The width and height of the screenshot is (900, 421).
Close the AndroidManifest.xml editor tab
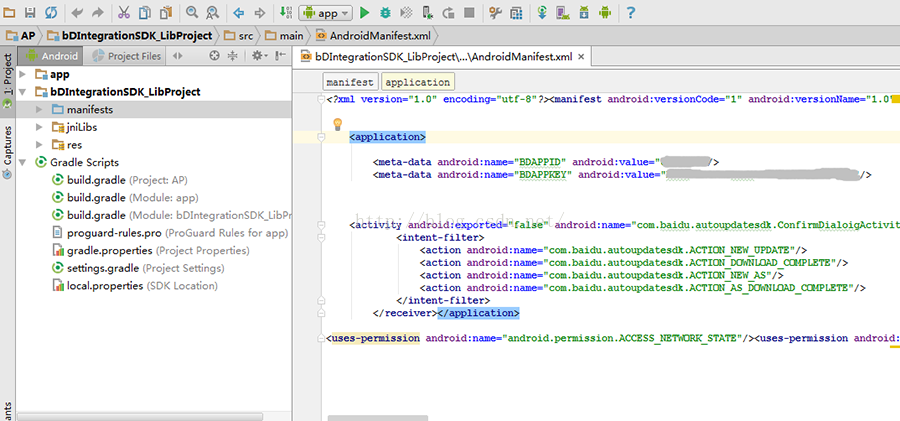(581, 56)
